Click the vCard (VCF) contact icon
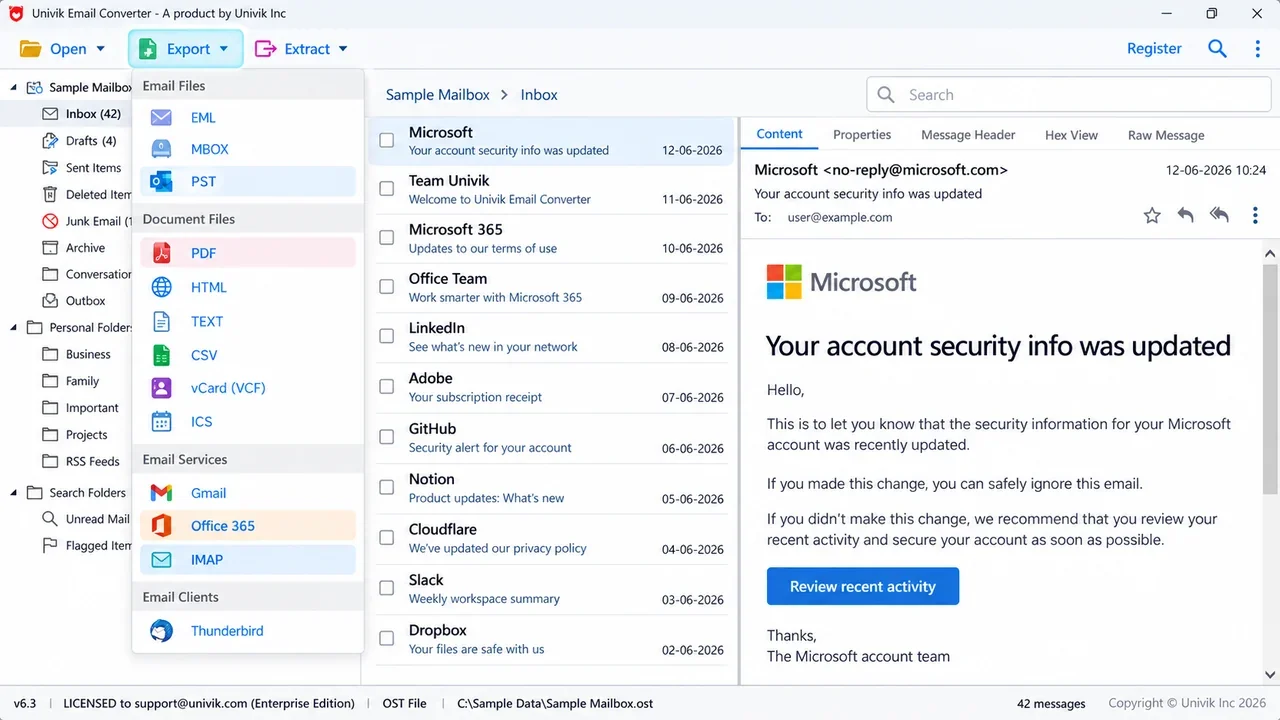 point(161,388)
